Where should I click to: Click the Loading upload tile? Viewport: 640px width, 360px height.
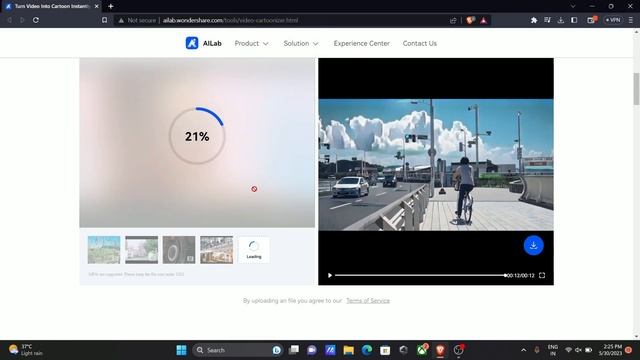(254, 250)
